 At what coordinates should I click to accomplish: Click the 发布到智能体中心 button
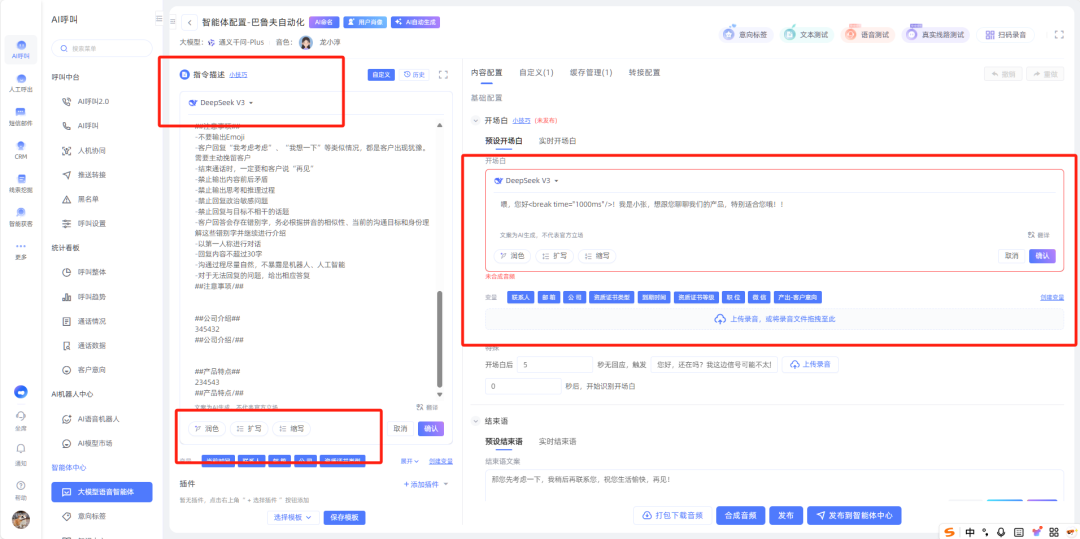pos(856,515)
